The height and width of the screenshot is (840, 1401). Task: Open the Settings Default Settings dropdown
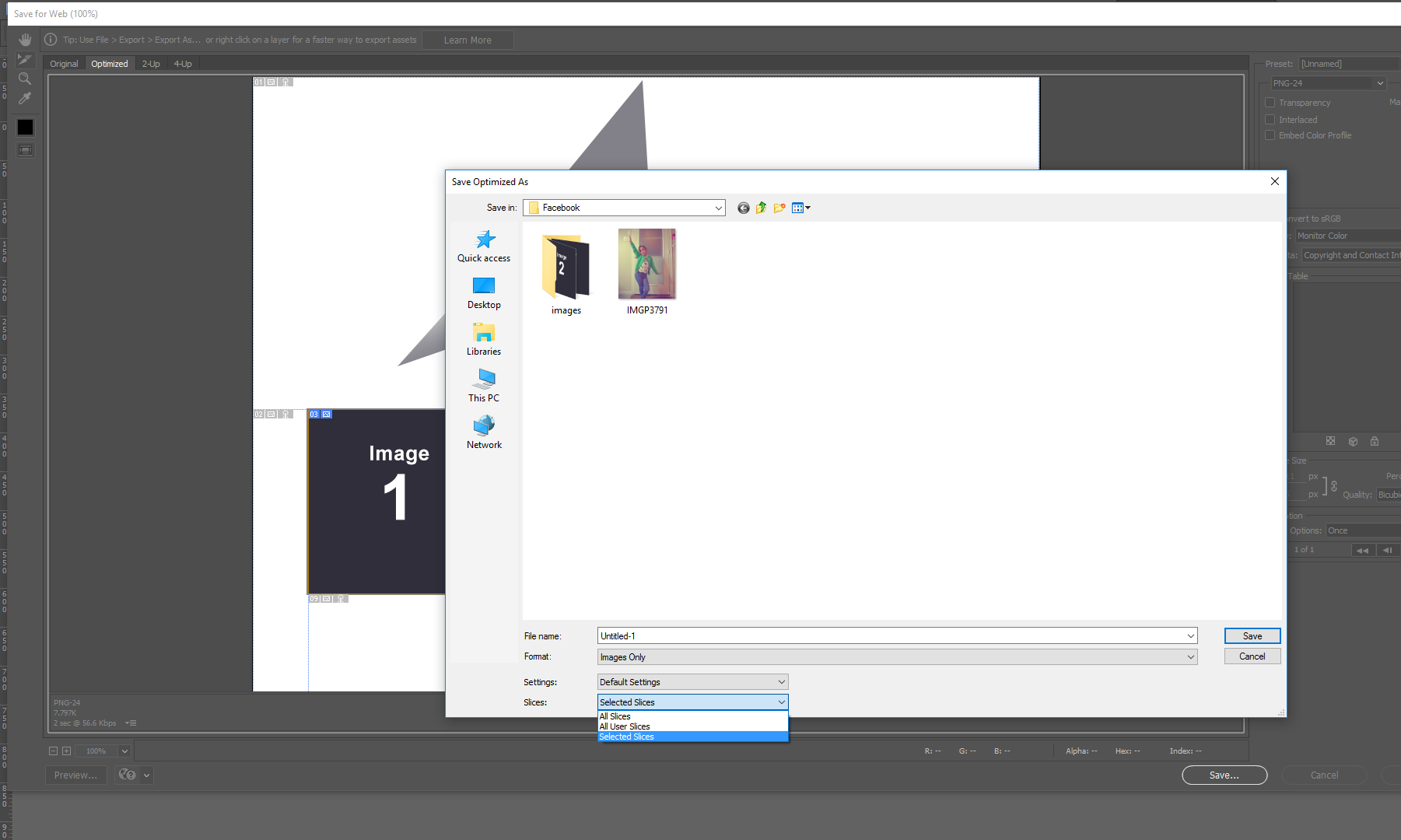[692, 682]
